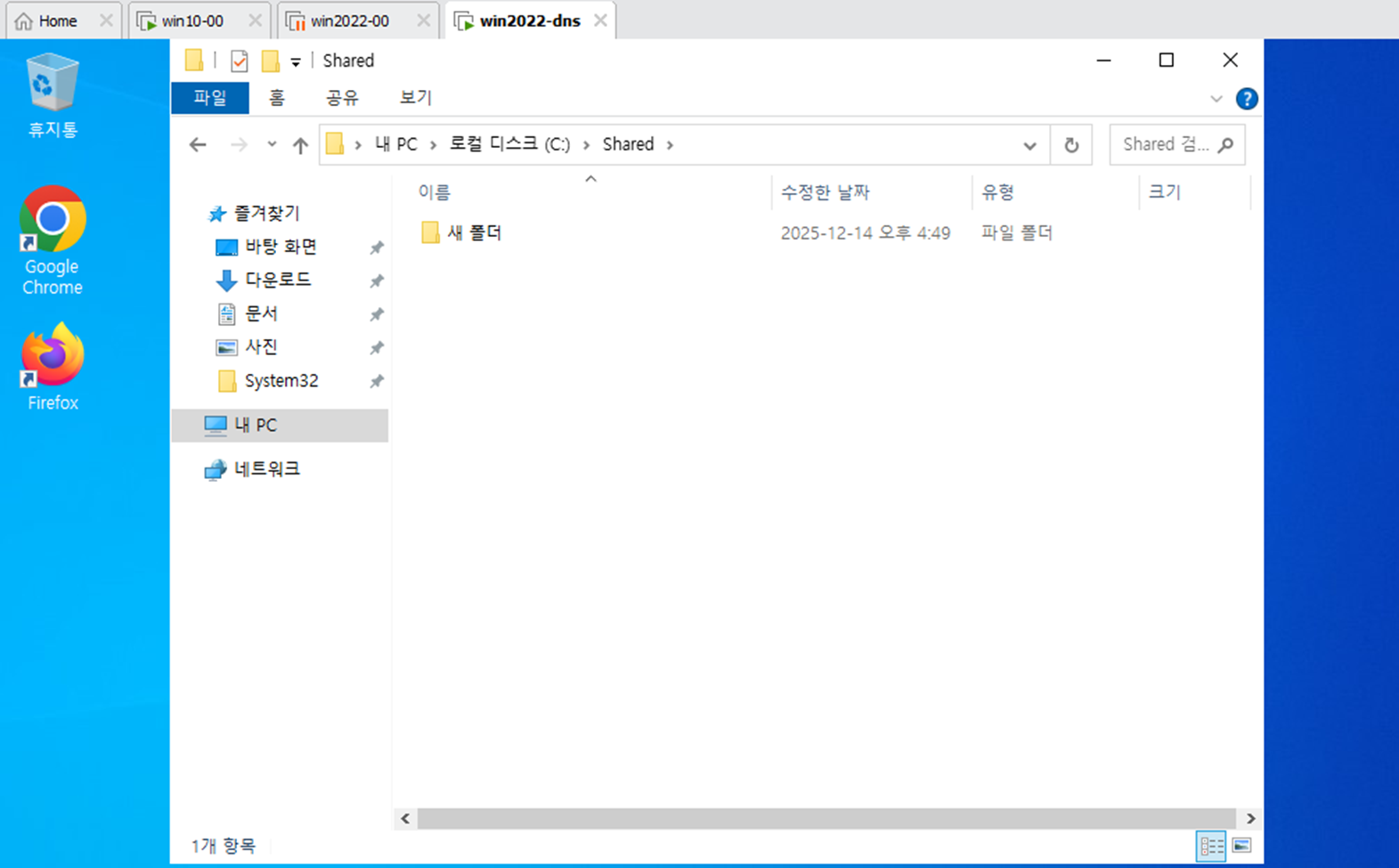Click the Properties icon in quick access toolbar
The image size is (1399, 868).
click(239, 61)
